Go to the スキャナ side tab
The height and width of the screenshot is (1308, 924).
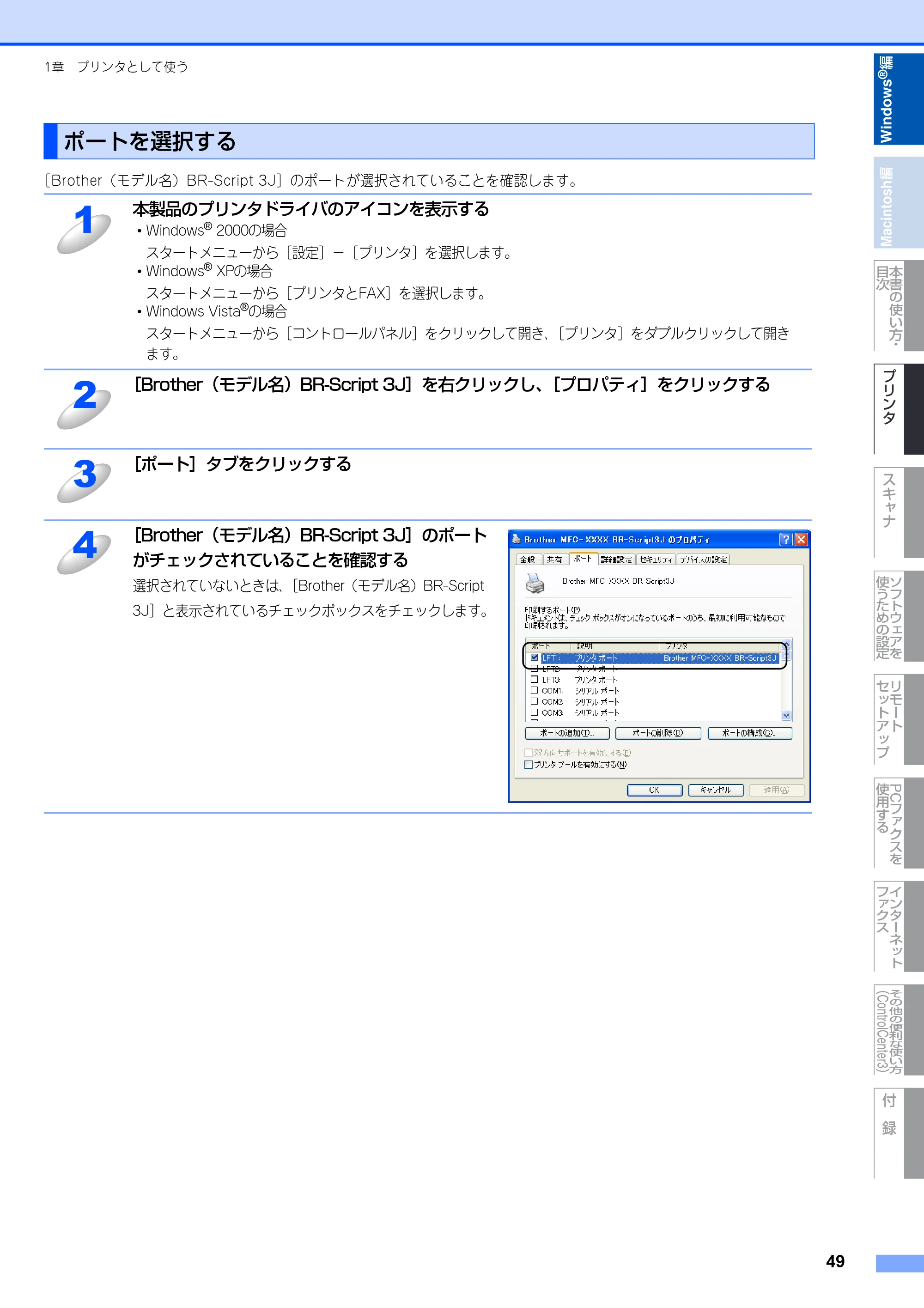tap(899, 513)
